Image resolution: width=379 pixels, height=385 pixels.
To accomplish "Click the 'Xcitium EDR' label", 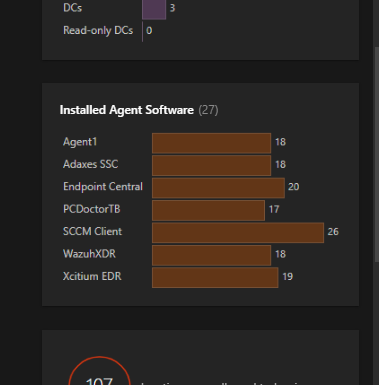I will click(x=92, y=276).
